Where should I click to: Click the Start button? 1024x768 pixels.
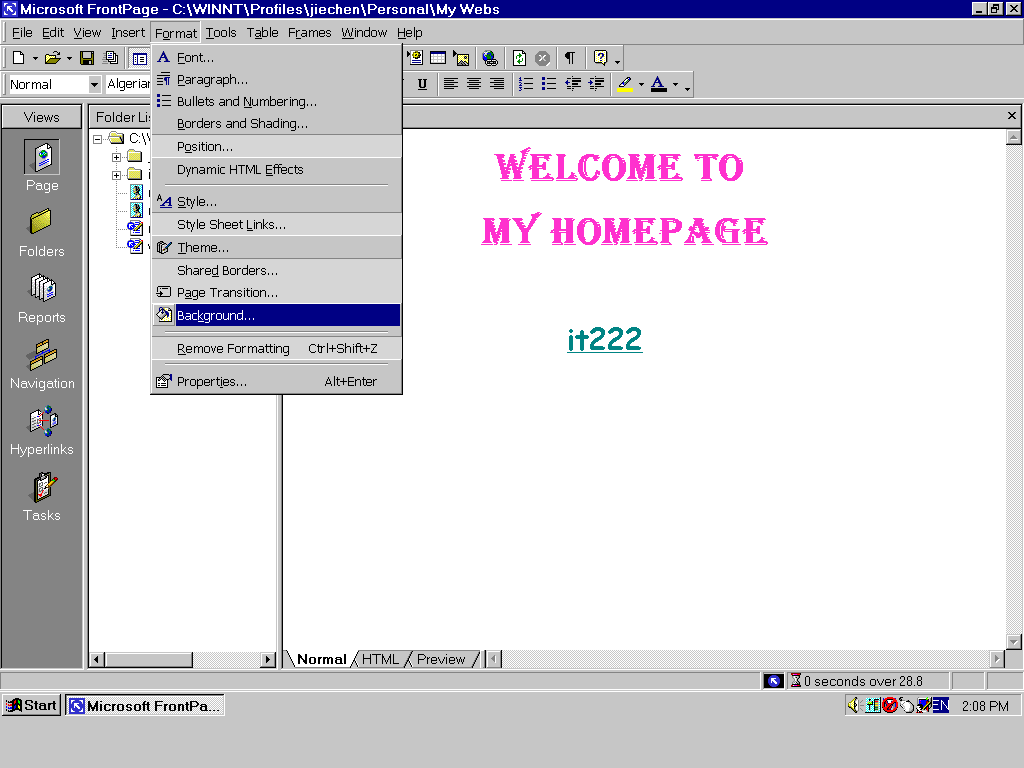(x=31, y=705)
